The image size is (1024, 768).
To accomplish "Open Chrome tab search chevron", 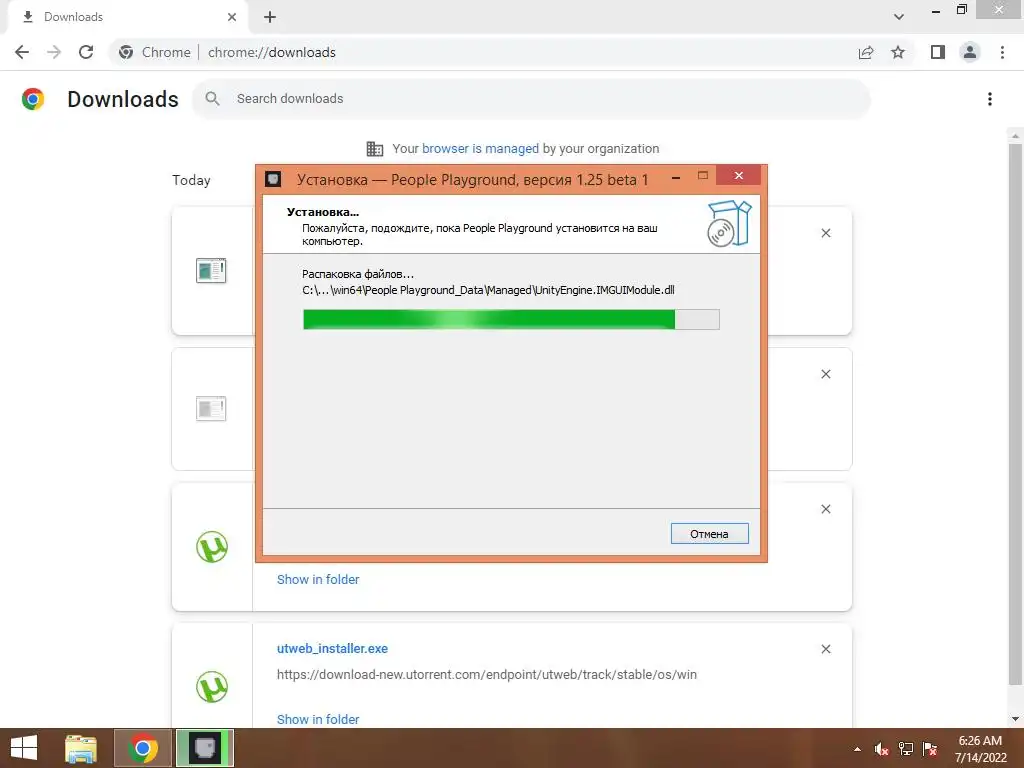I will tap(899, 17).
